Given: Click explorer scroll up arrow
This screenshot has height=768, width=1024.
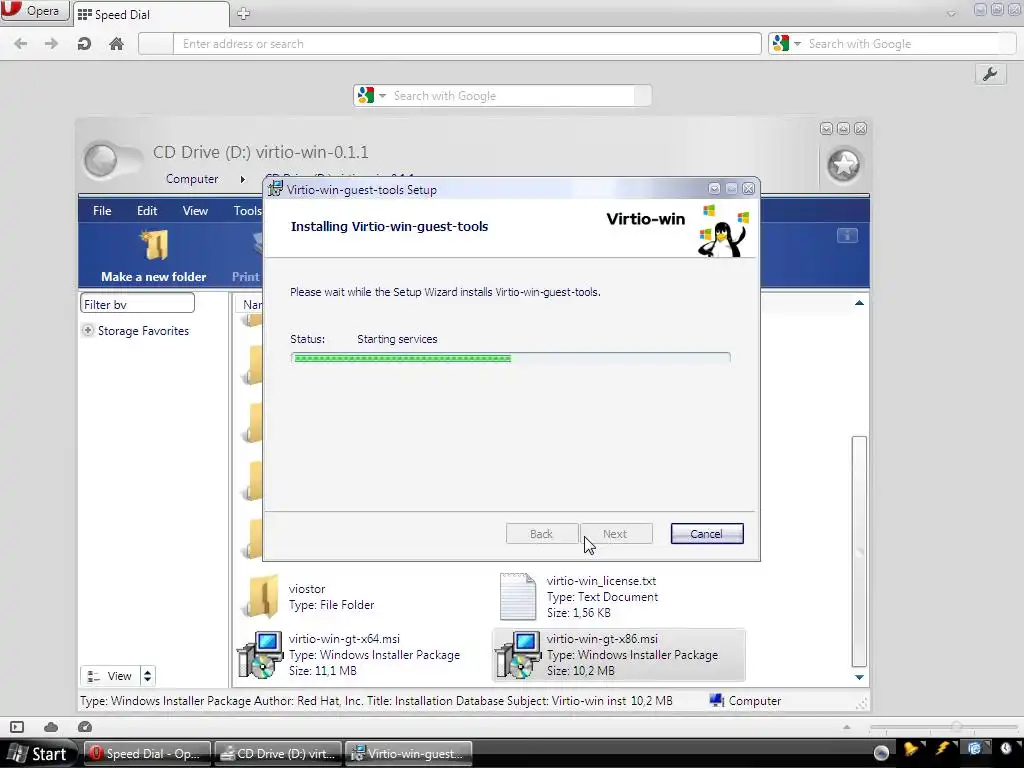Looking at the screenshot, I should (859, 303).
